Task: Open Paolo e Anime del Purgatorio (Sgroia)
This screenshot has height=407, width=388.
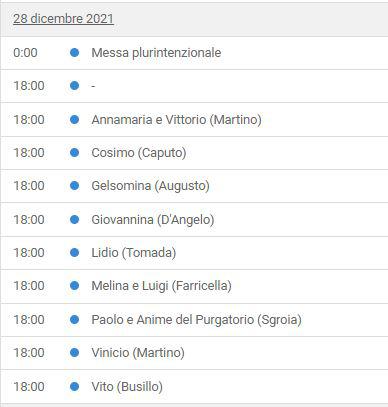Action: click(196, 319)
